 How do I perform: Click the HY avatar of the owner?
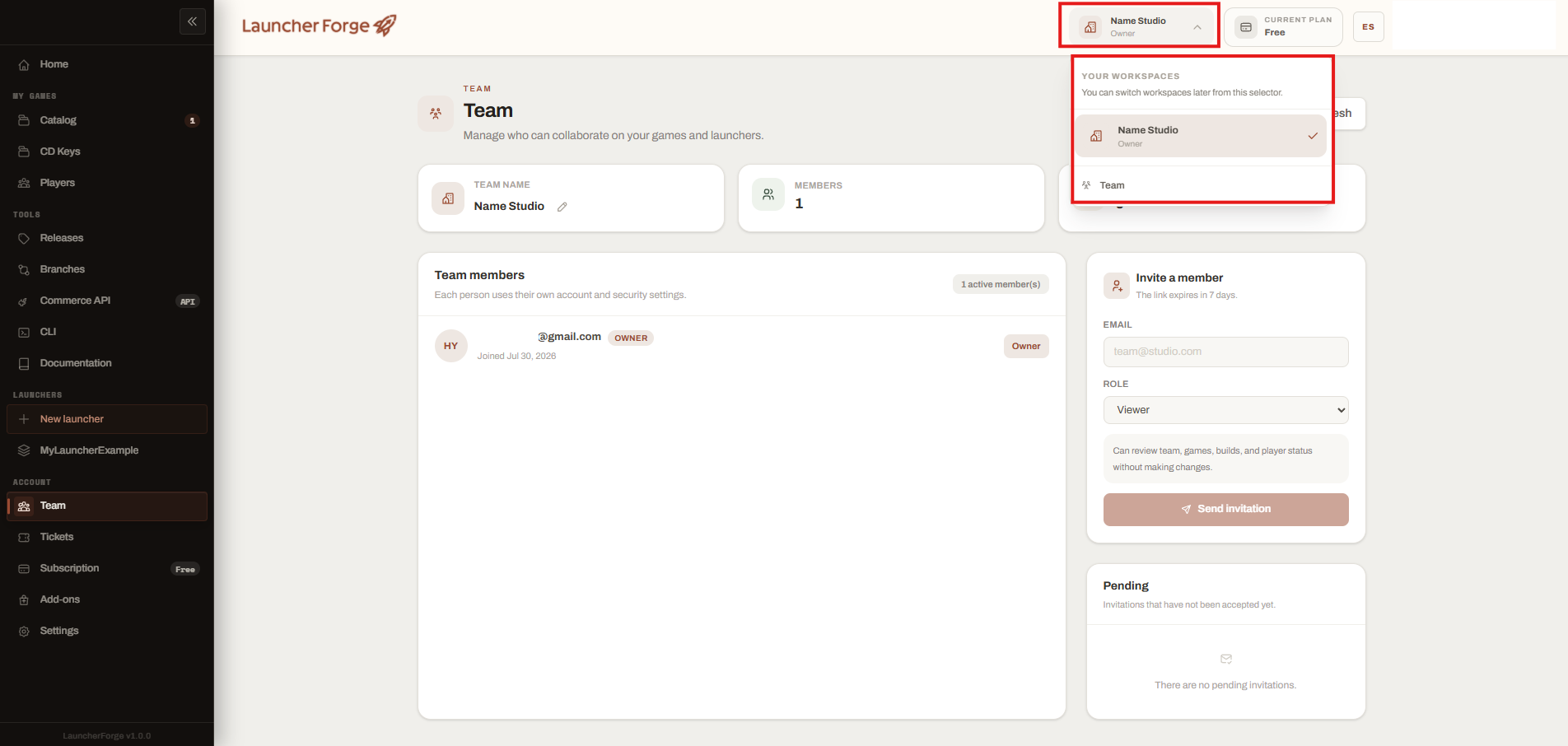(x=451, y=346)
